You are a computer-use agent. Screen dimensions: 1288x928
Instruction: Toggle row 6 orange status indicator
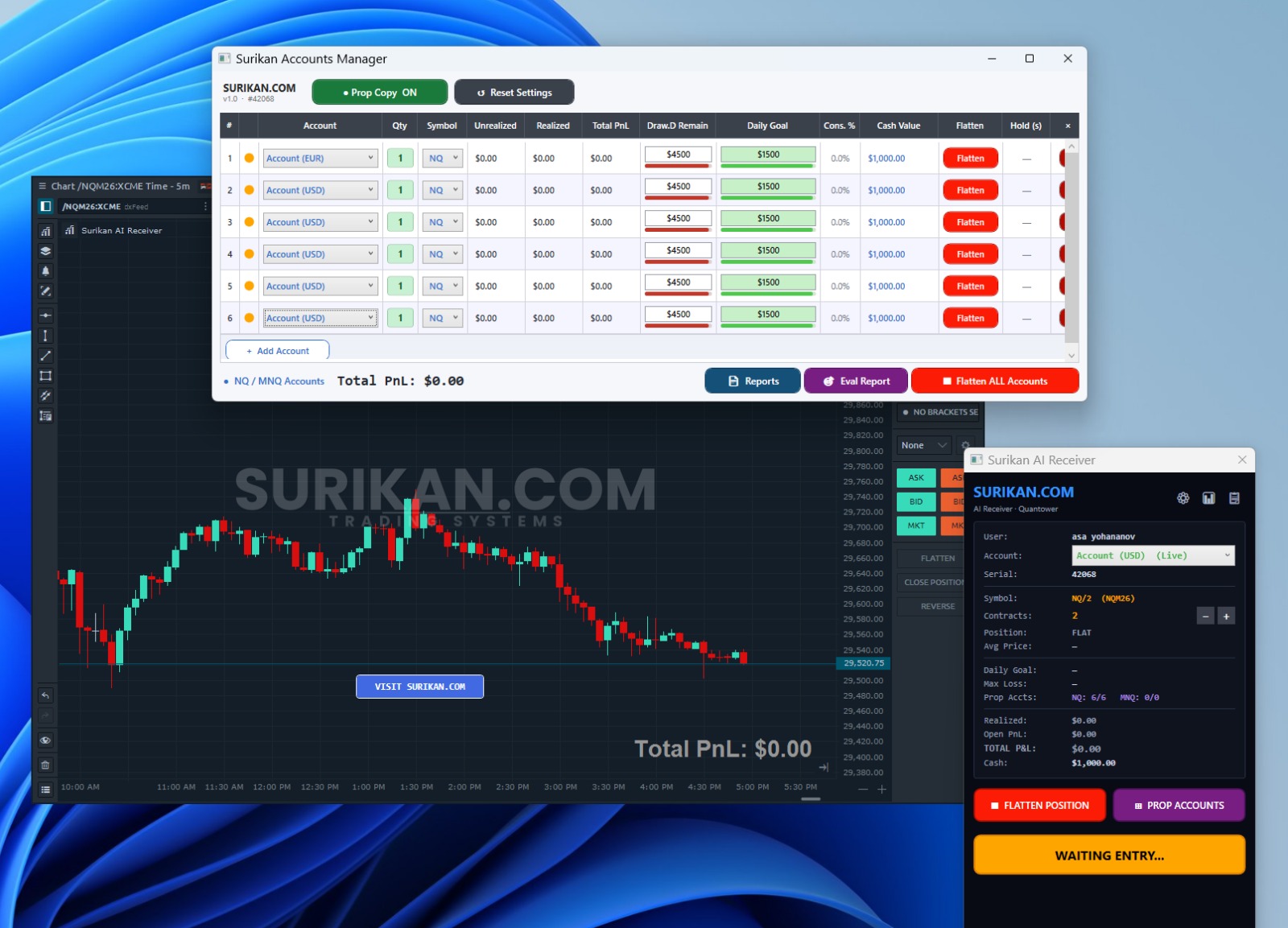250,318
